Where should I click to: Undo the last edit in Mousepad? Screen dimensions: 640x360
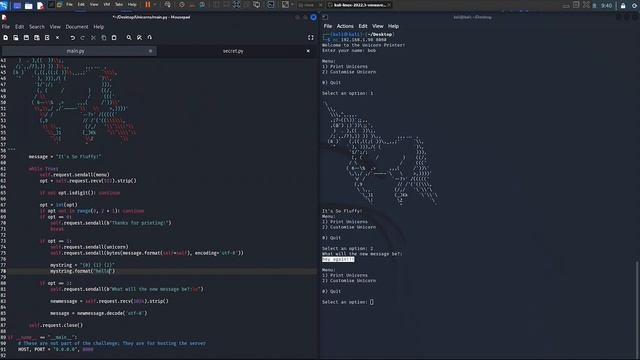tap(73, 38)
